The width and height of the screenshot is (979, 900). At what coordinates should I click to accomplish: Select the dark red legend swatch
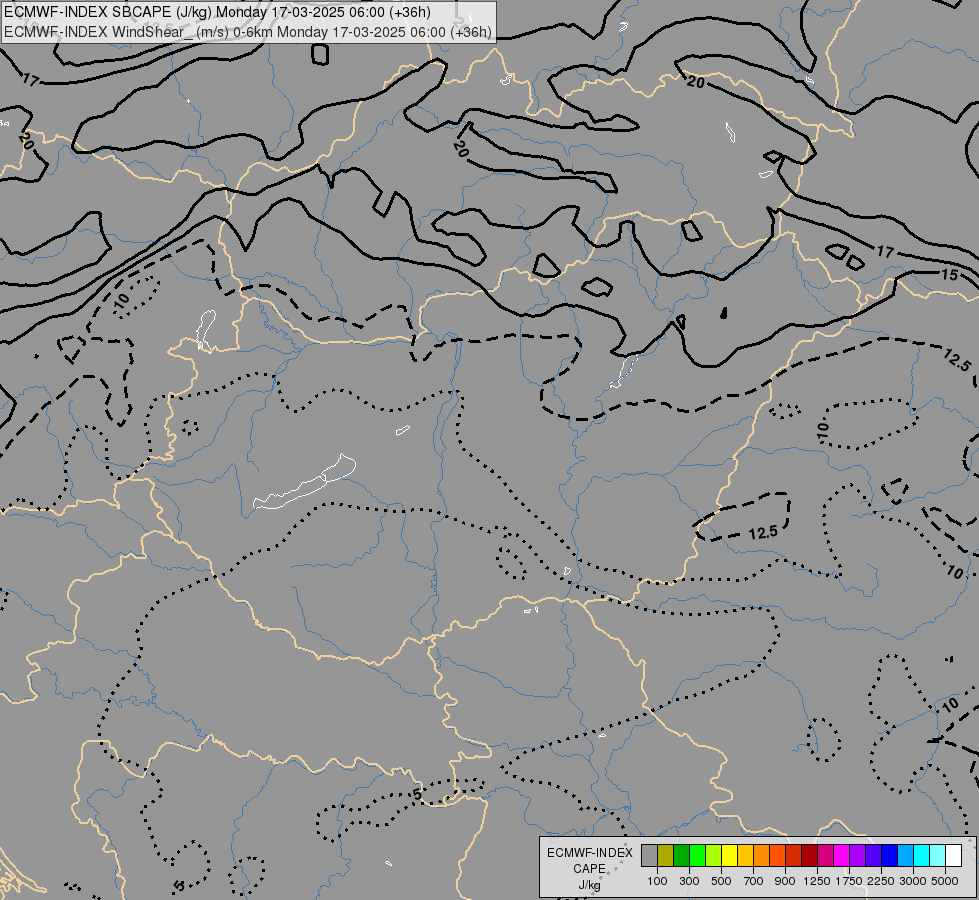[809, 855]
